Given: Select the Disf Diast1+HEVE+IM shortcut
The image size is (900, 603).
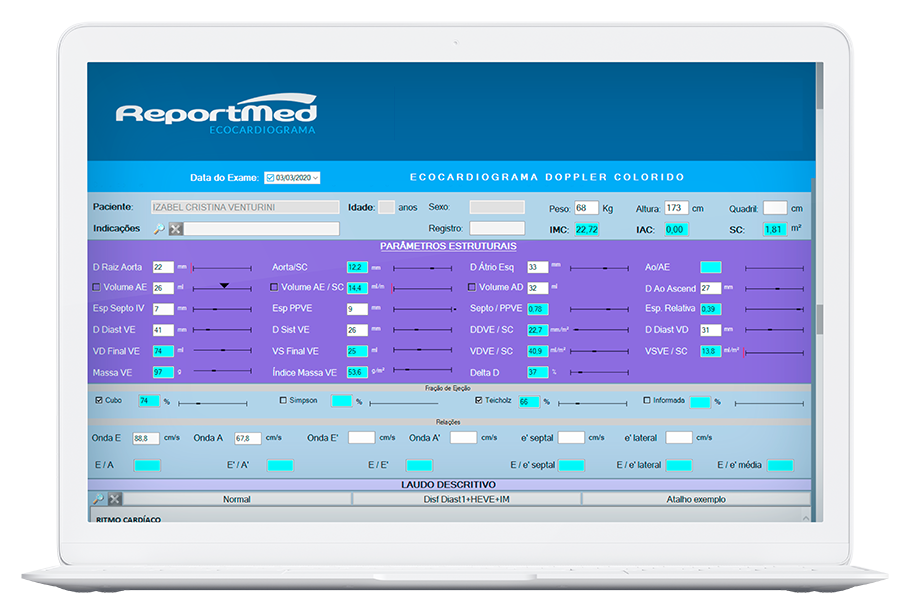Looking at the screenshot, I should (467, 499).
